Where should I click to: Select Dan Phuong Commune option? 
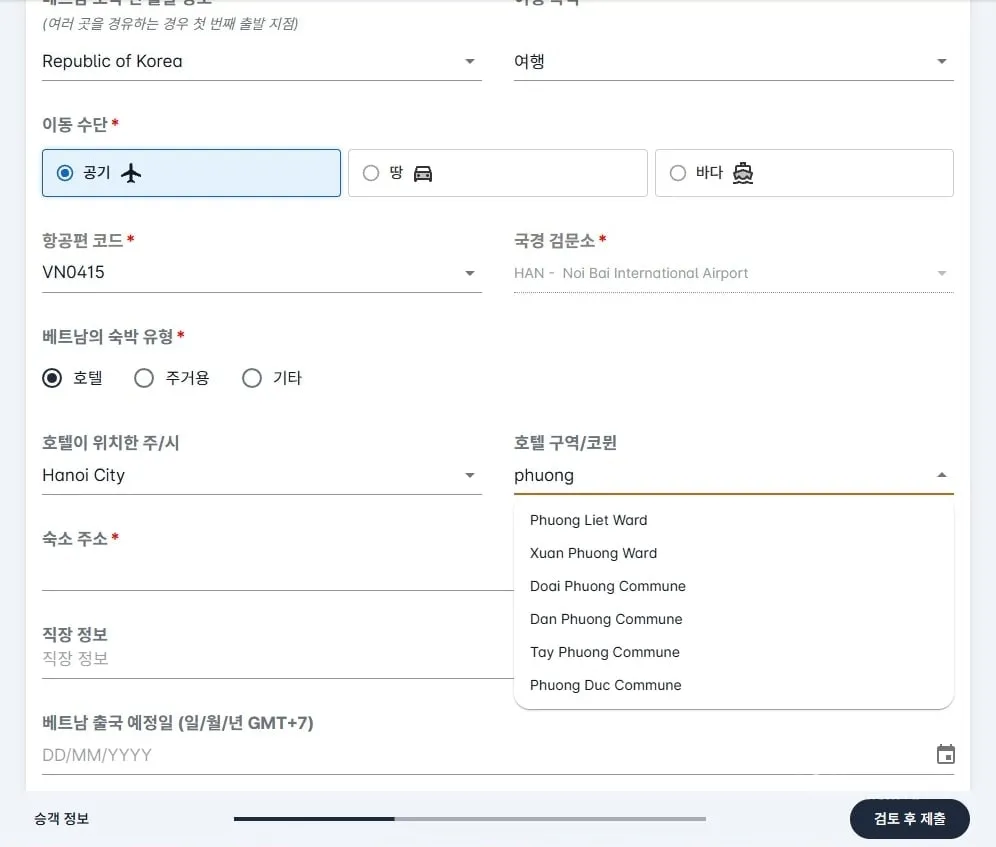734,620
